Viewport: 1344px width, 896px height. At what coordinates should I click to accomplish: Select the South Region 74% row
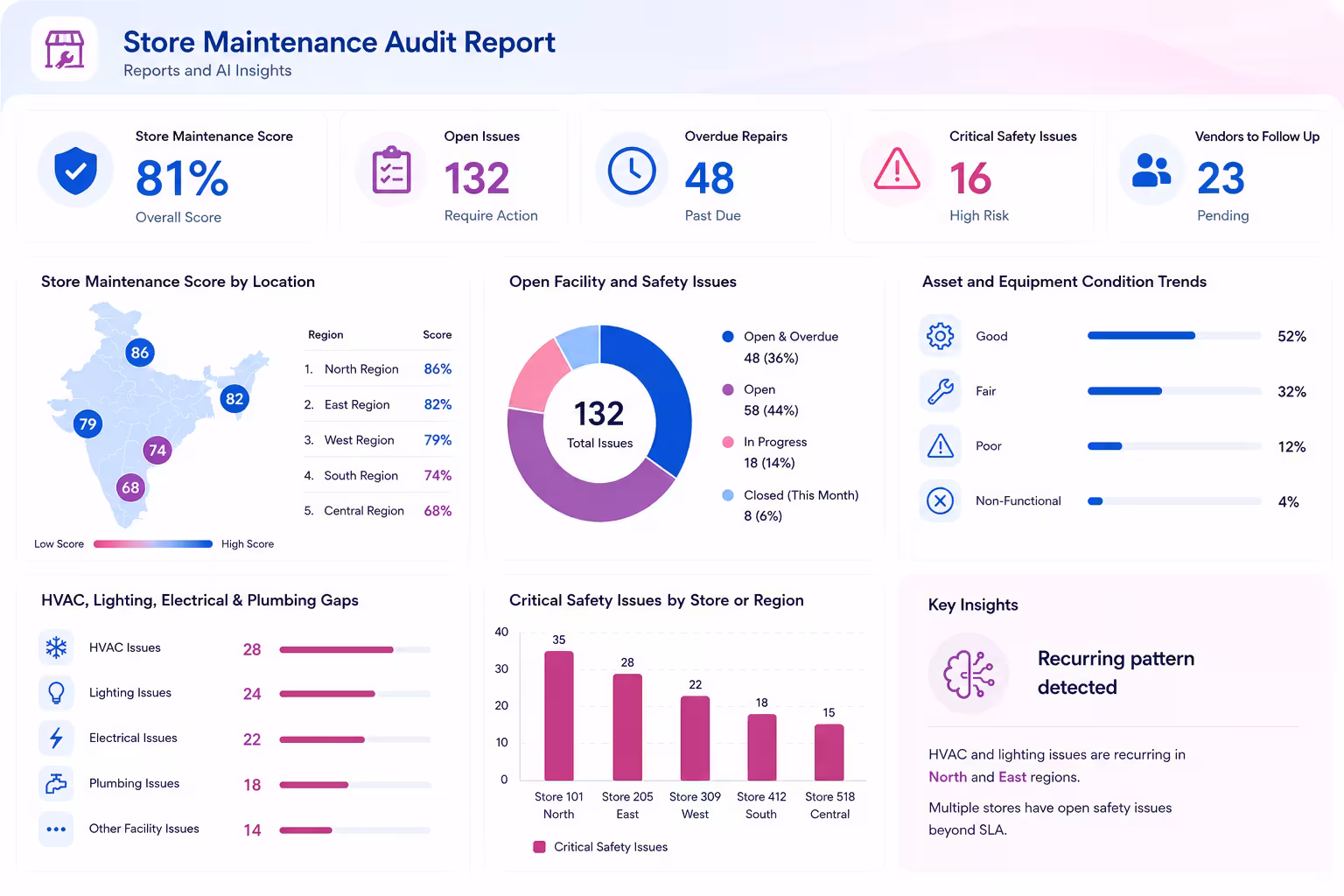(x=378, y=475)
